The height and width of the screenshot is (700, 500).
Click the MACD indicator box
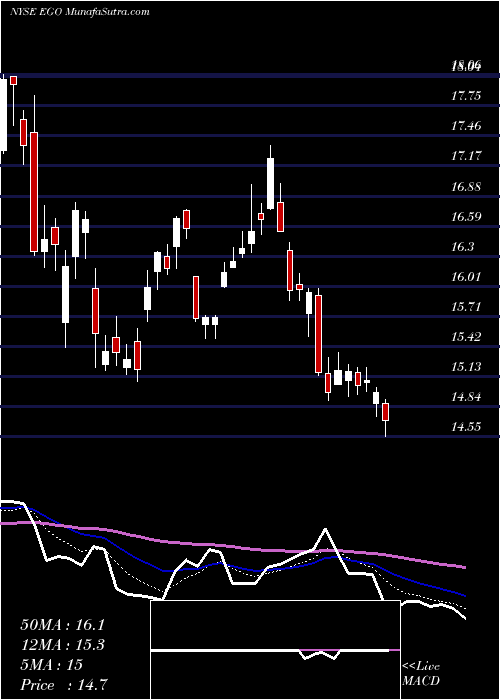point(275,650)
